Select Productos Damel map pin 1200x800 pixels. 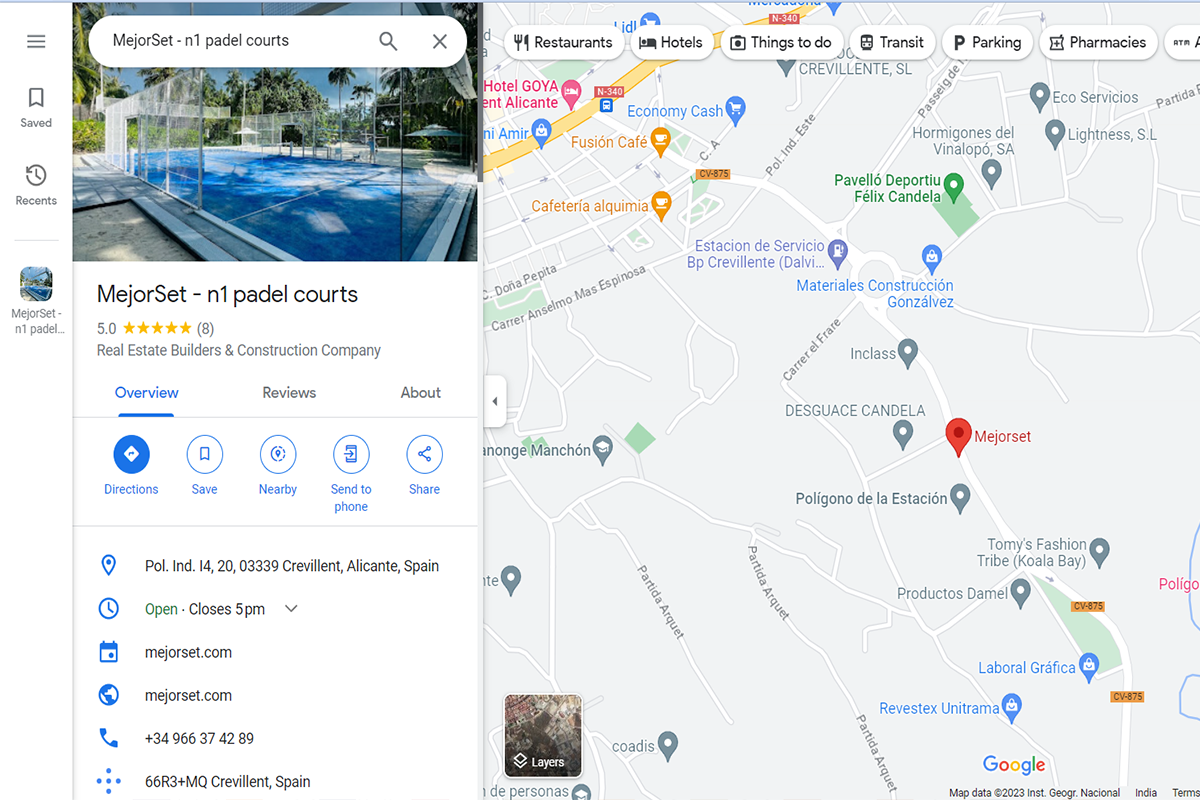(x=1020, y=593)
